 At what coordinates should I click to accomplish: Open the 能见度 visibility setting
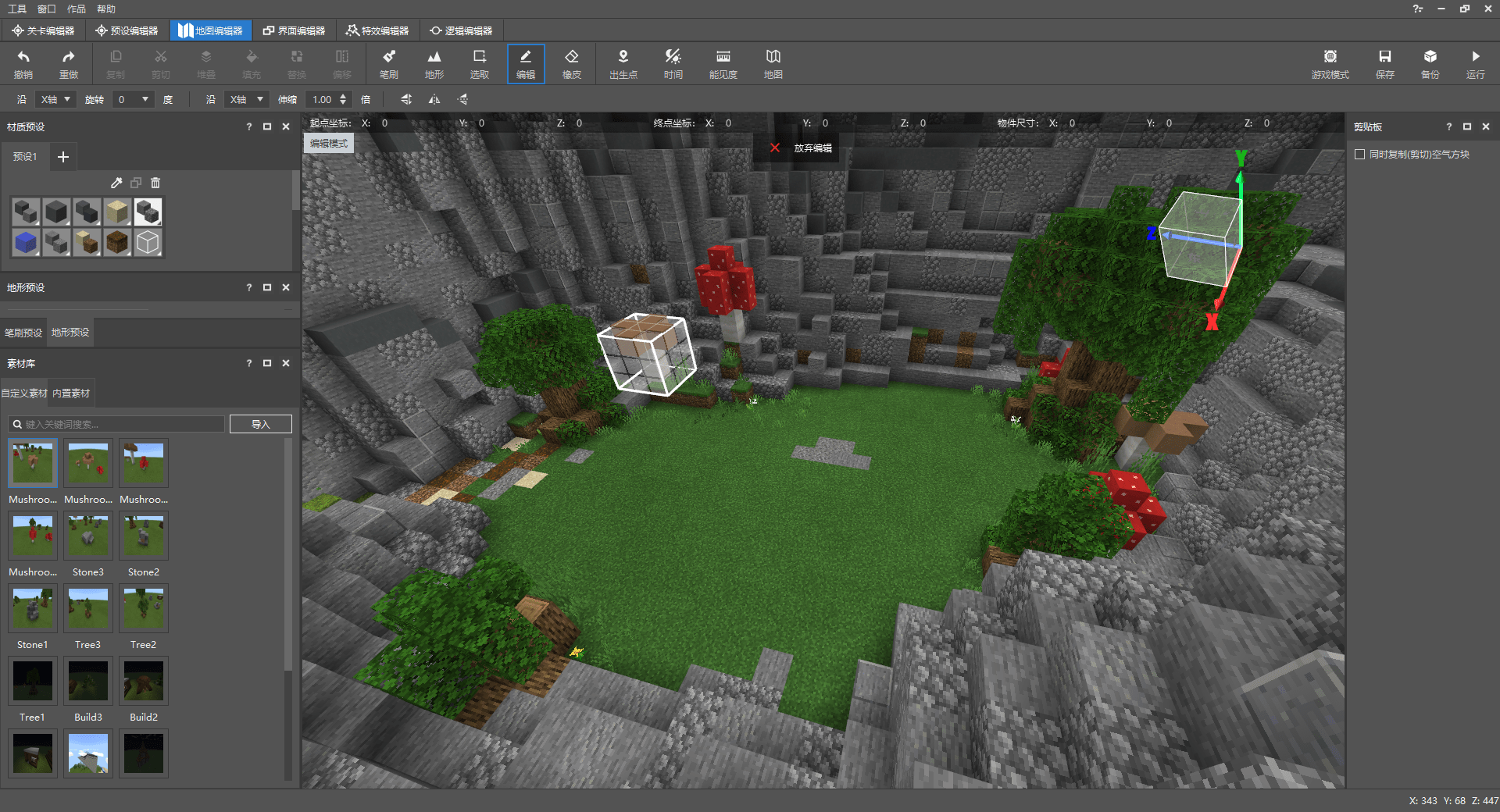click(x=723, y=64)
